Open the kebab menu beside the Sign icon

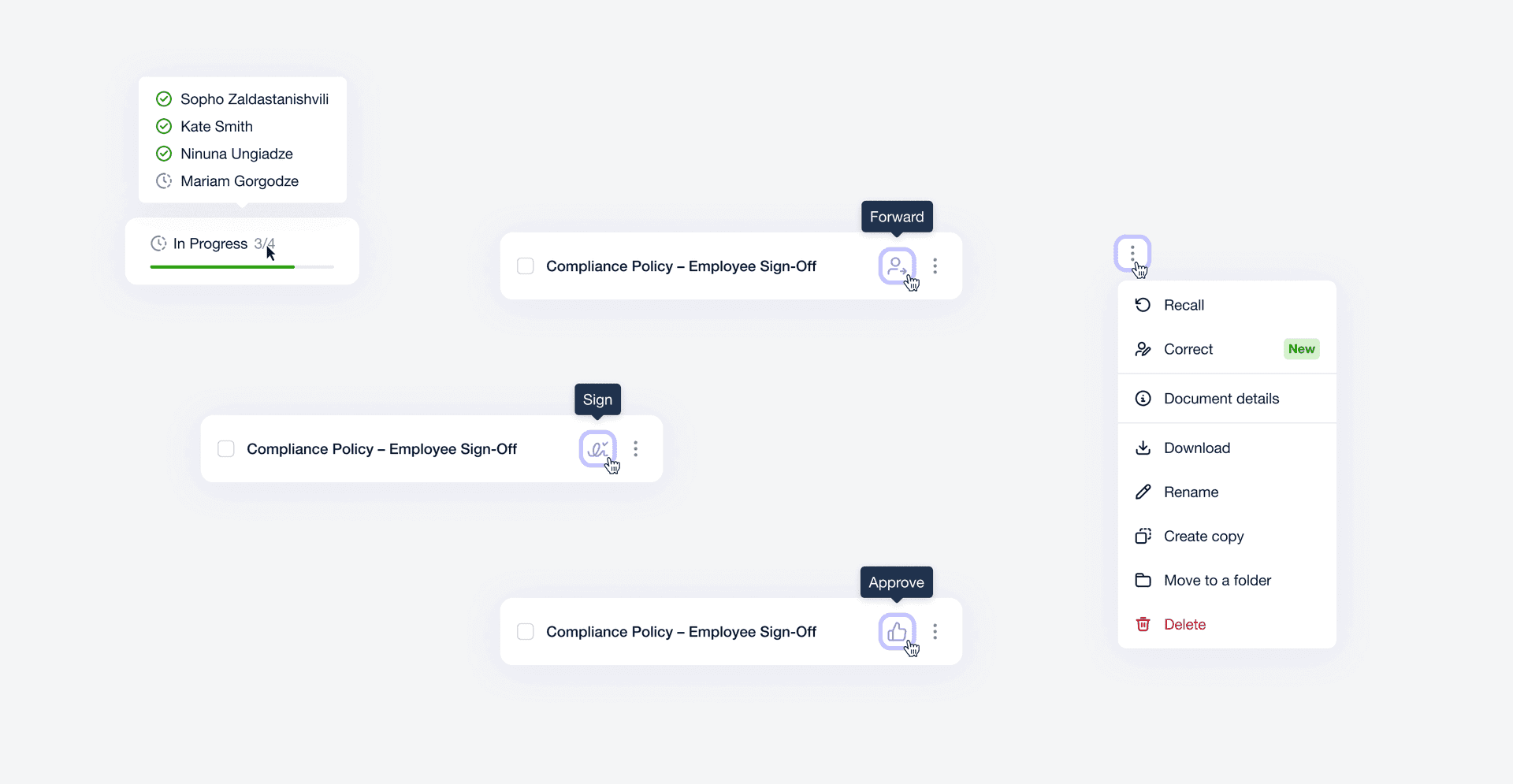636,449
